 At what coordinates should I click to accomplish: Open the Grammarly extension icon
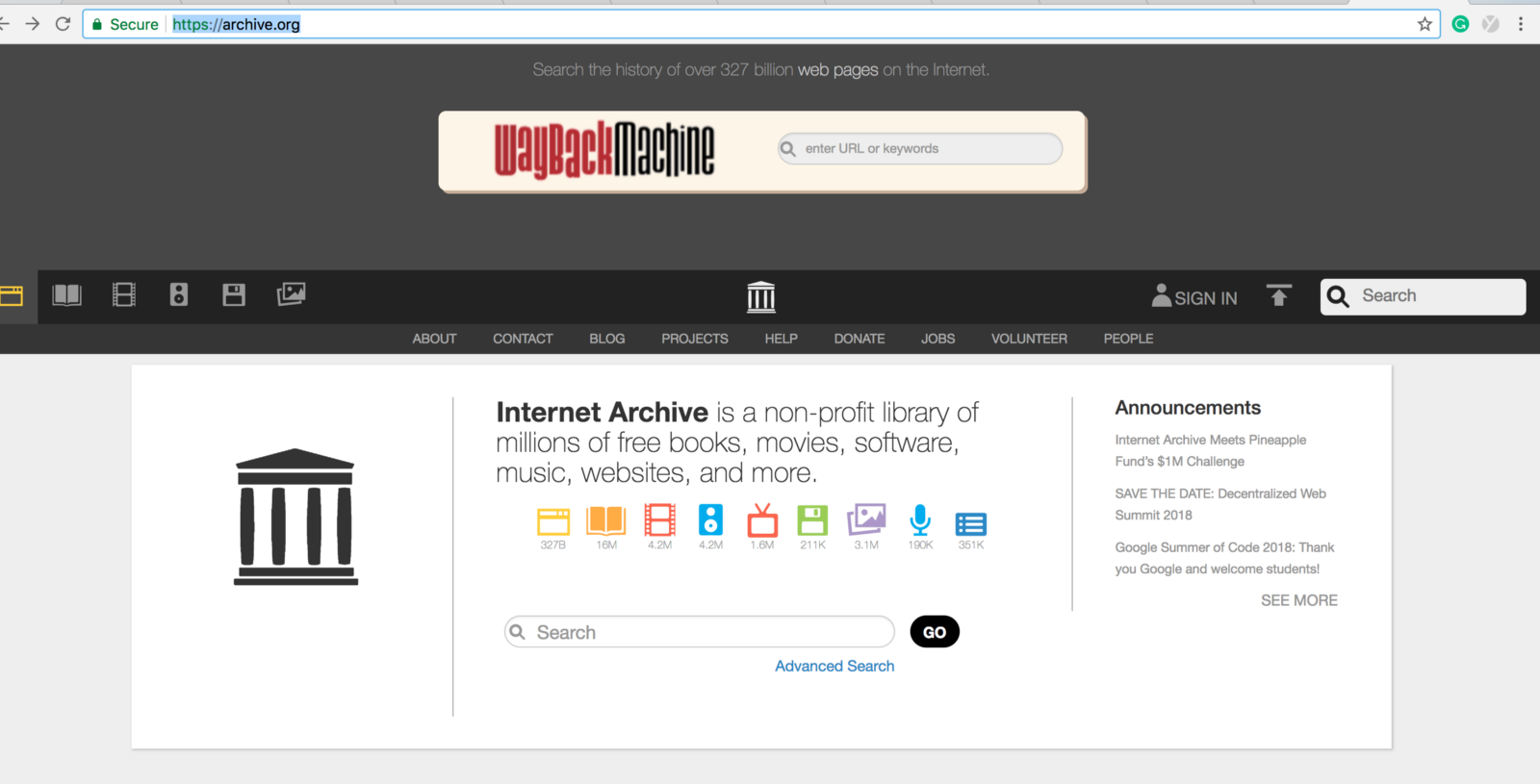point(1460,24)
